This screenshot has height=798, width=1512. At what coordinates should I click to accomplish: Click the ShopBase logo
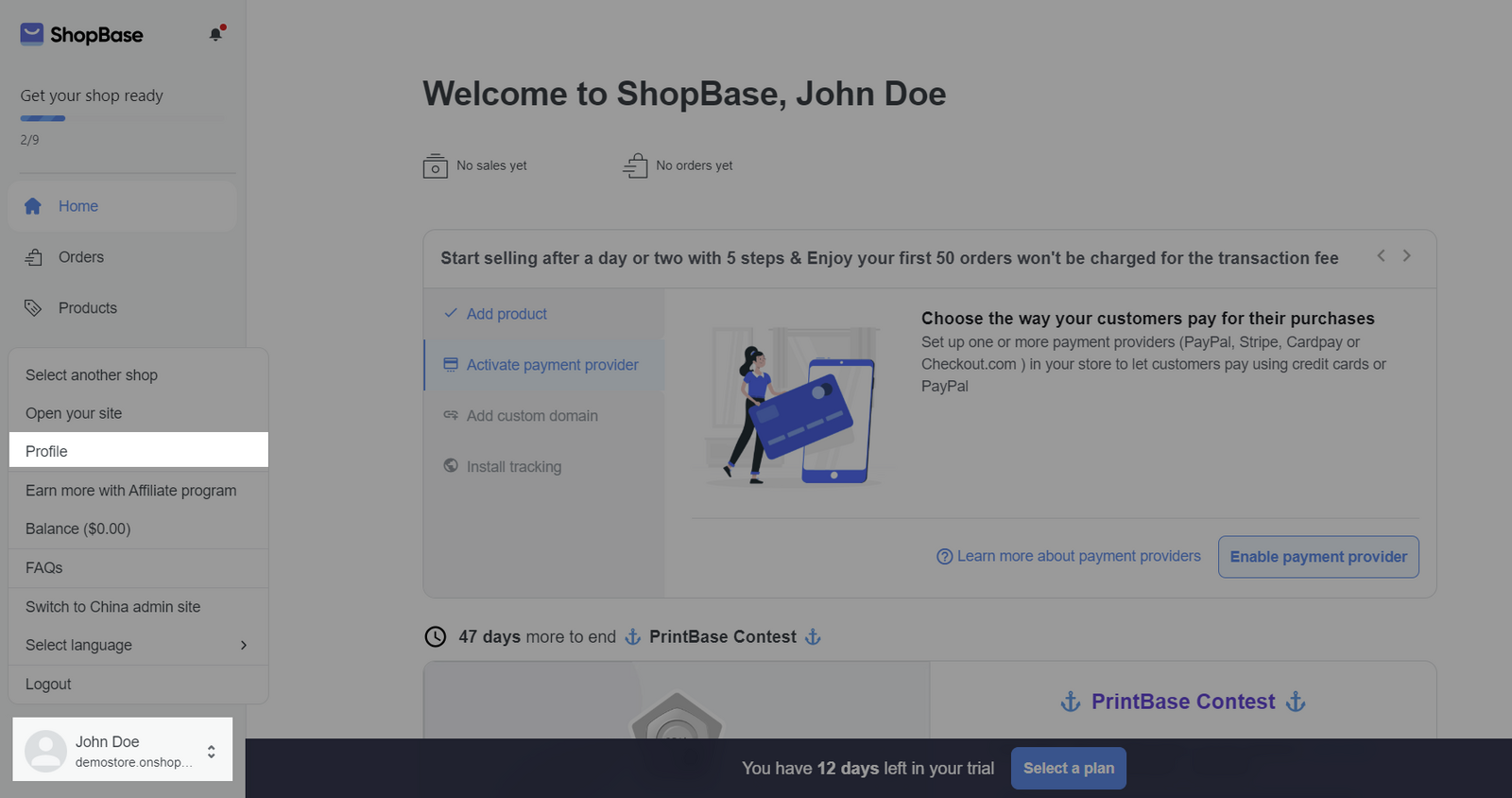[81, 35]
